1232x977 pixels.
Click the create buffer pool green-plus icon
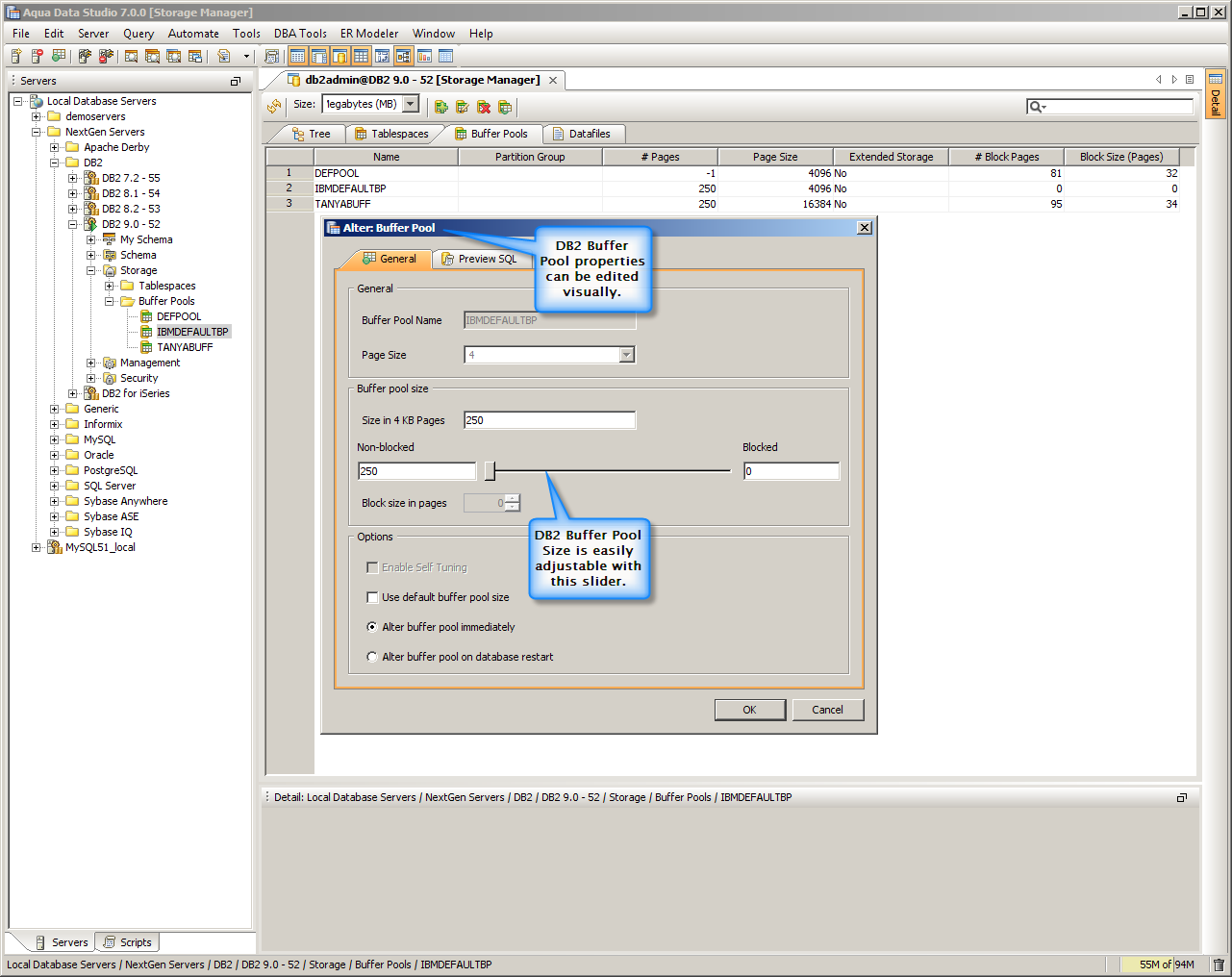[x=441, y=106]
